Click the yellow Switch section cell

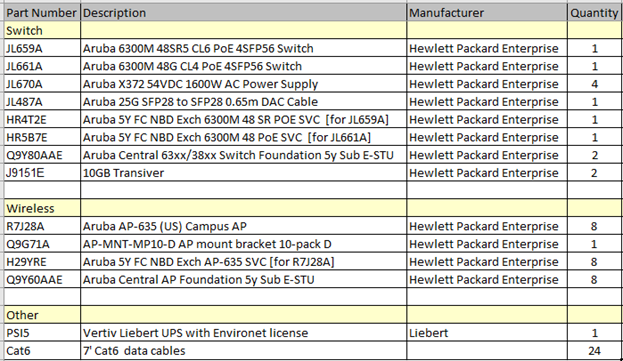click(x=42, y=30)
